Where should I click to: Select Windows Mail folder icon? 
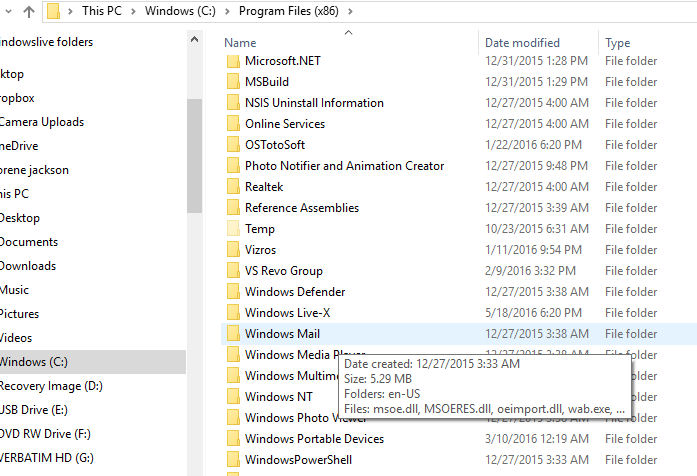point(233,334)
